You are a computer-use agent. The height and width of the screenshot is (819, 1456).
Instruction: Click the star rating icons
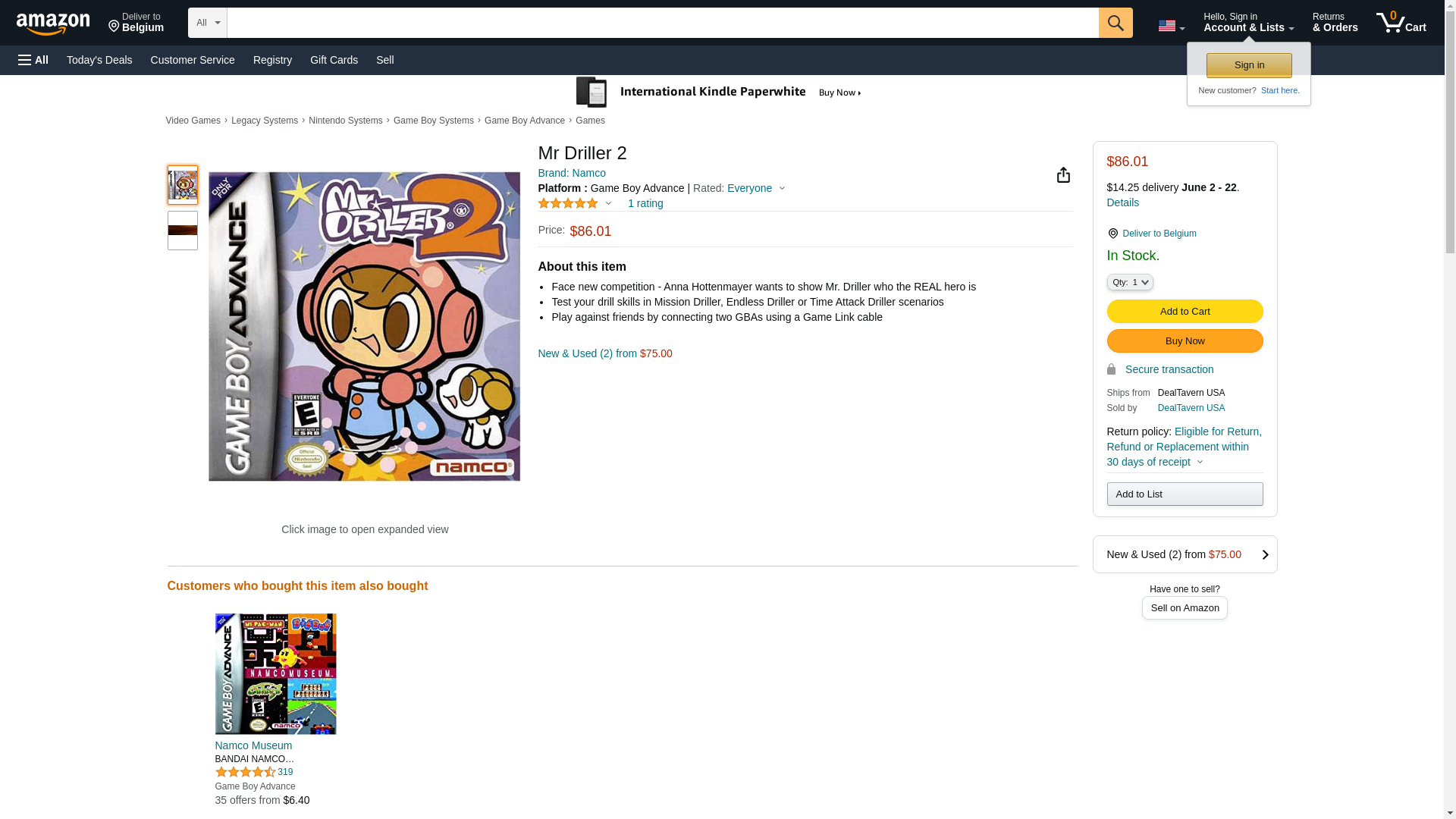click(x=568, y=203)
